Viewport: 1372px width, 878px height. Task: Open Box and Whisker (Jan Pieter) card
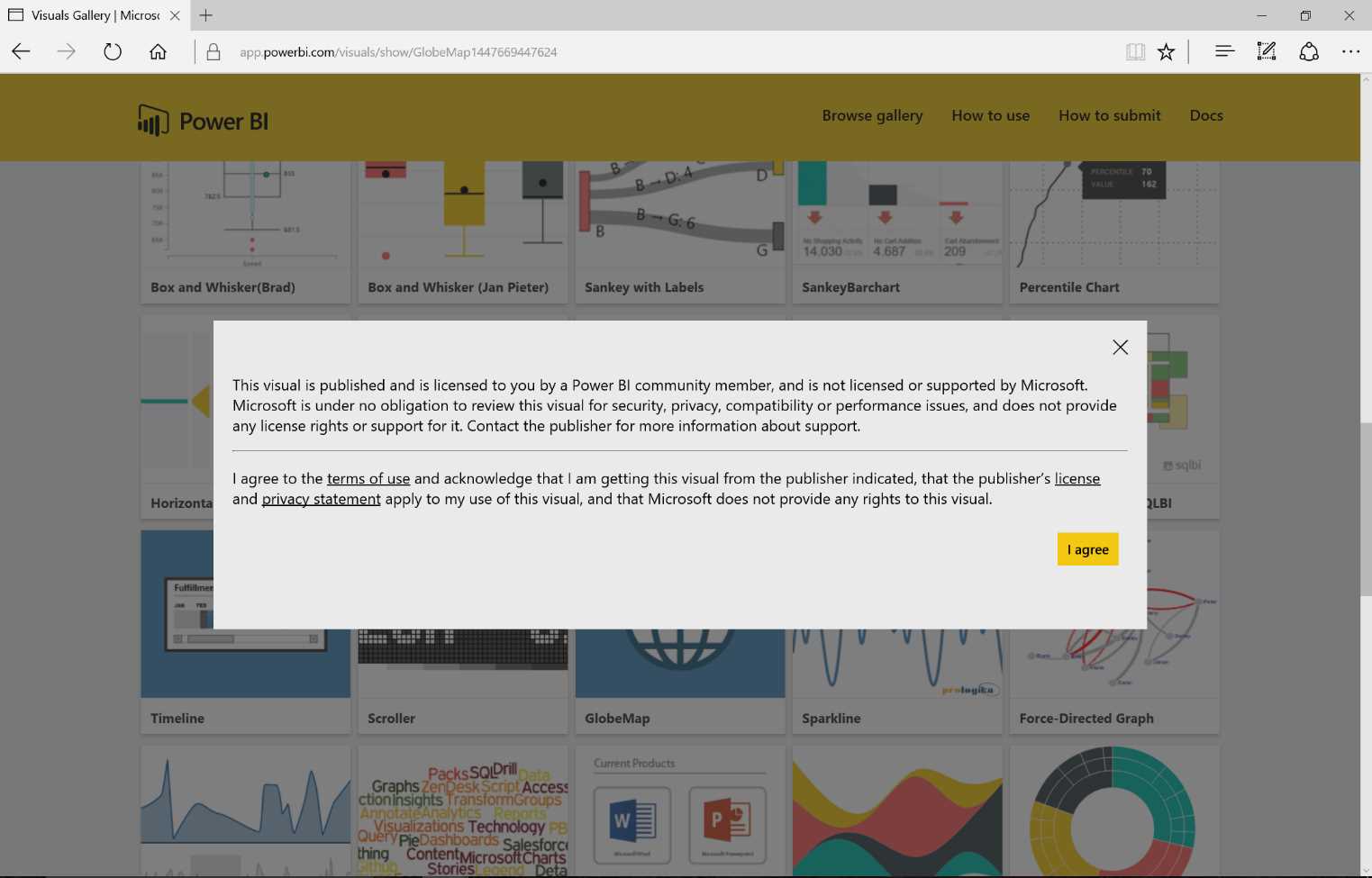click(x=462, y=232)
